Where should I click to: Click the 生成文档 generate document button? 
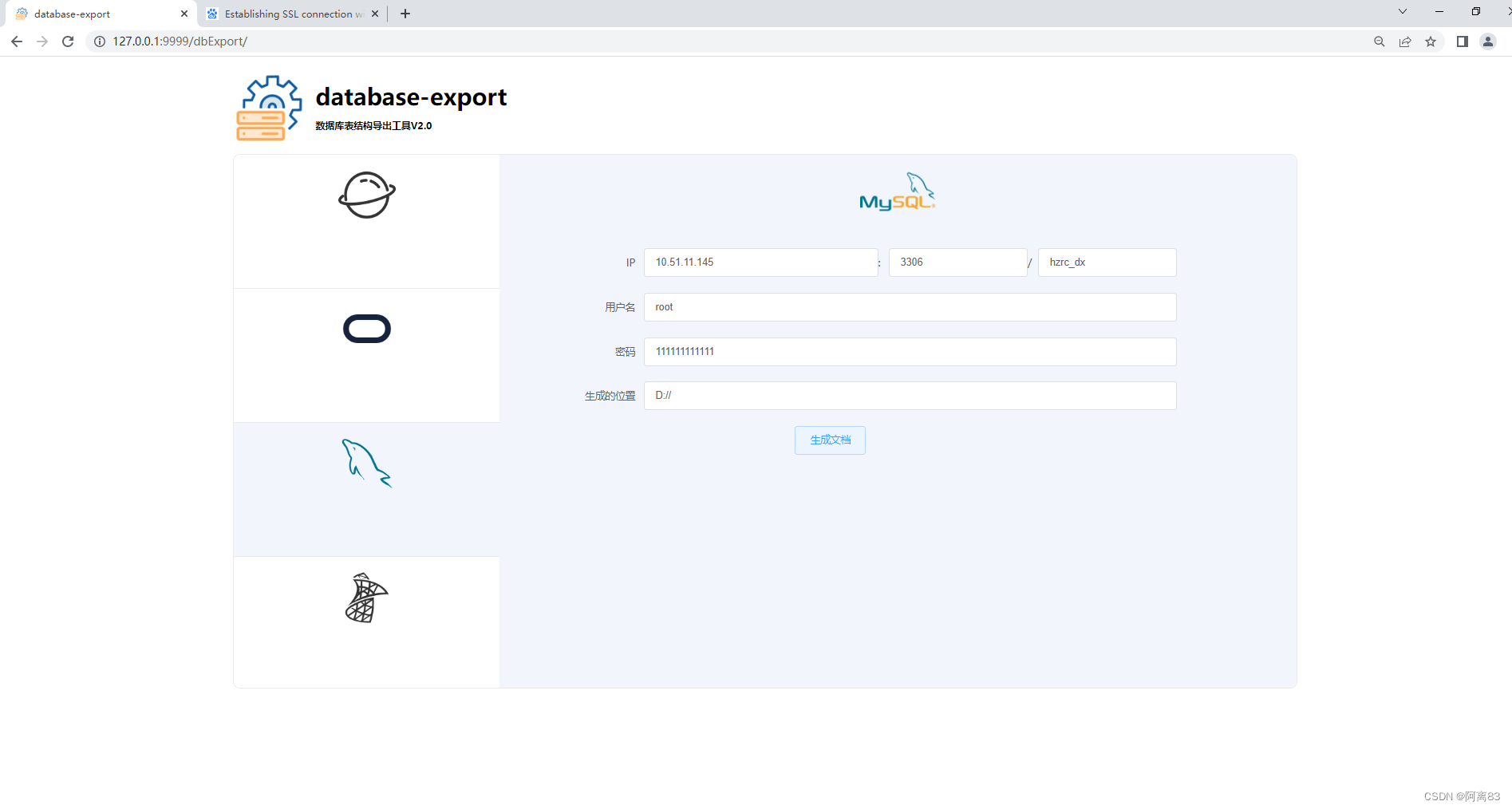coord(830,440)
